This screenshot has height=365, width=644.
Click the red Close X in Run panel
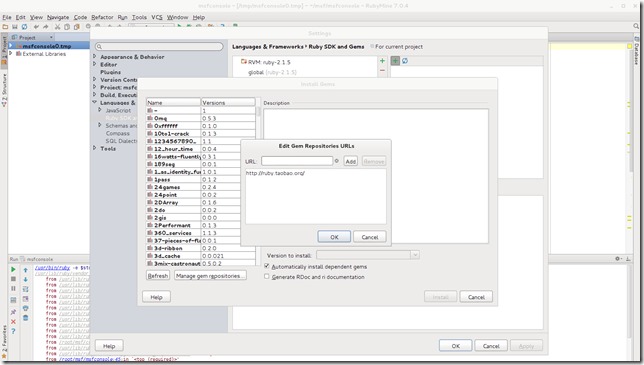pos(13,321)
